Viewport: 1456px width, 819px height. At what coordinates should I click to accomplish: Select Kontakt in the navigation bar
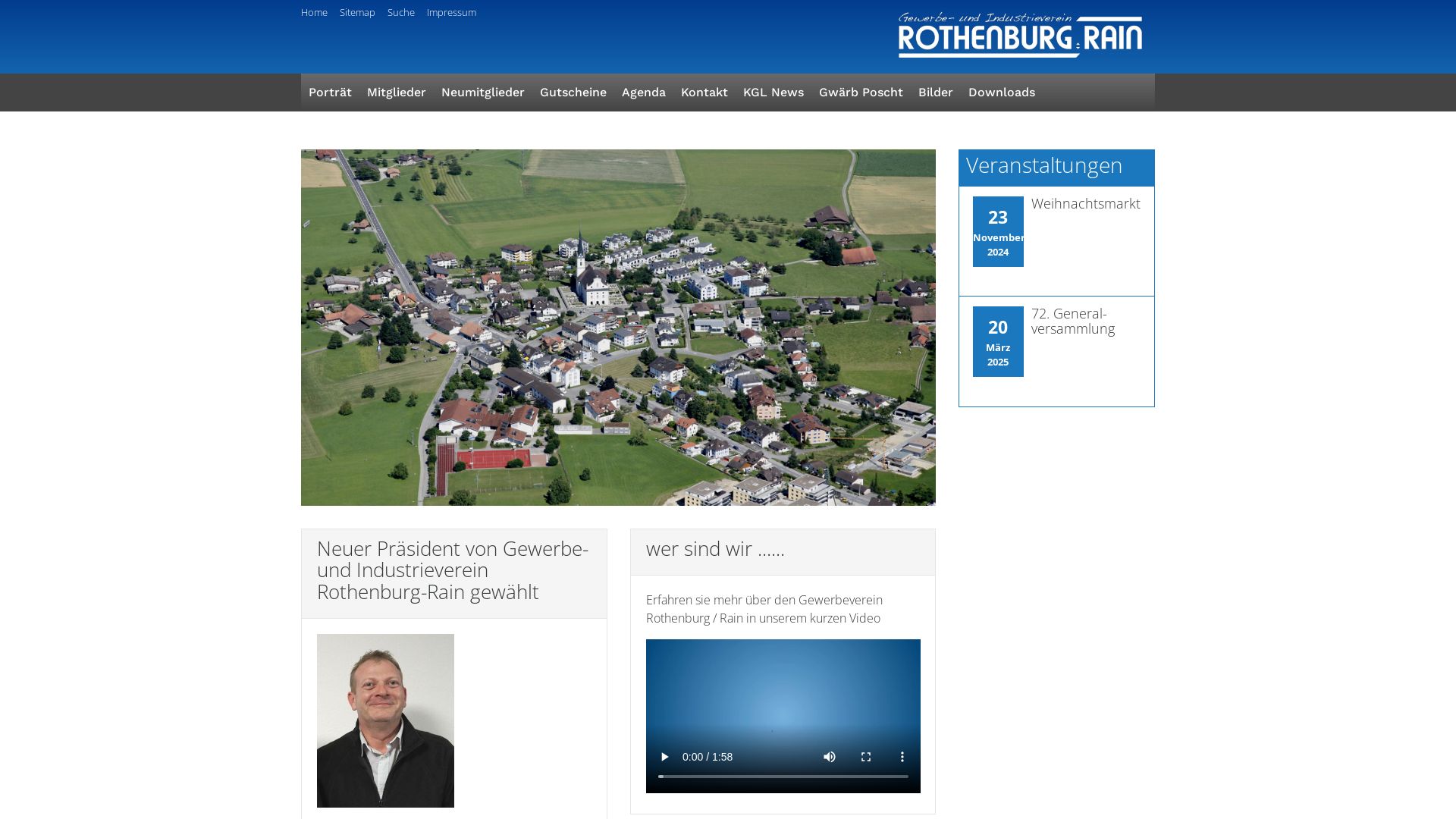pos(704,93)
